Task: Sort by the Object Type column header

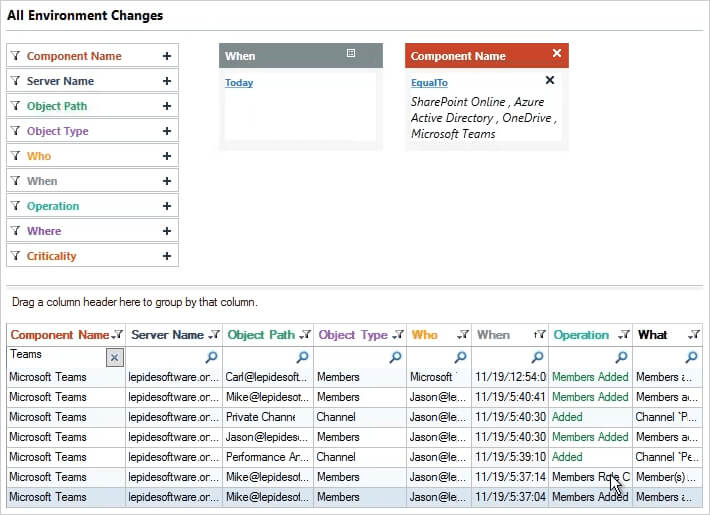Action: click(353, 335)
